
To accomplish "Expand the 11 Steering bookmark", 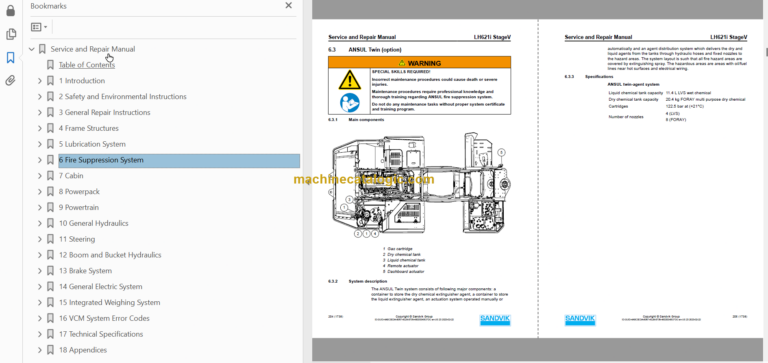I will tap(40, 239).
